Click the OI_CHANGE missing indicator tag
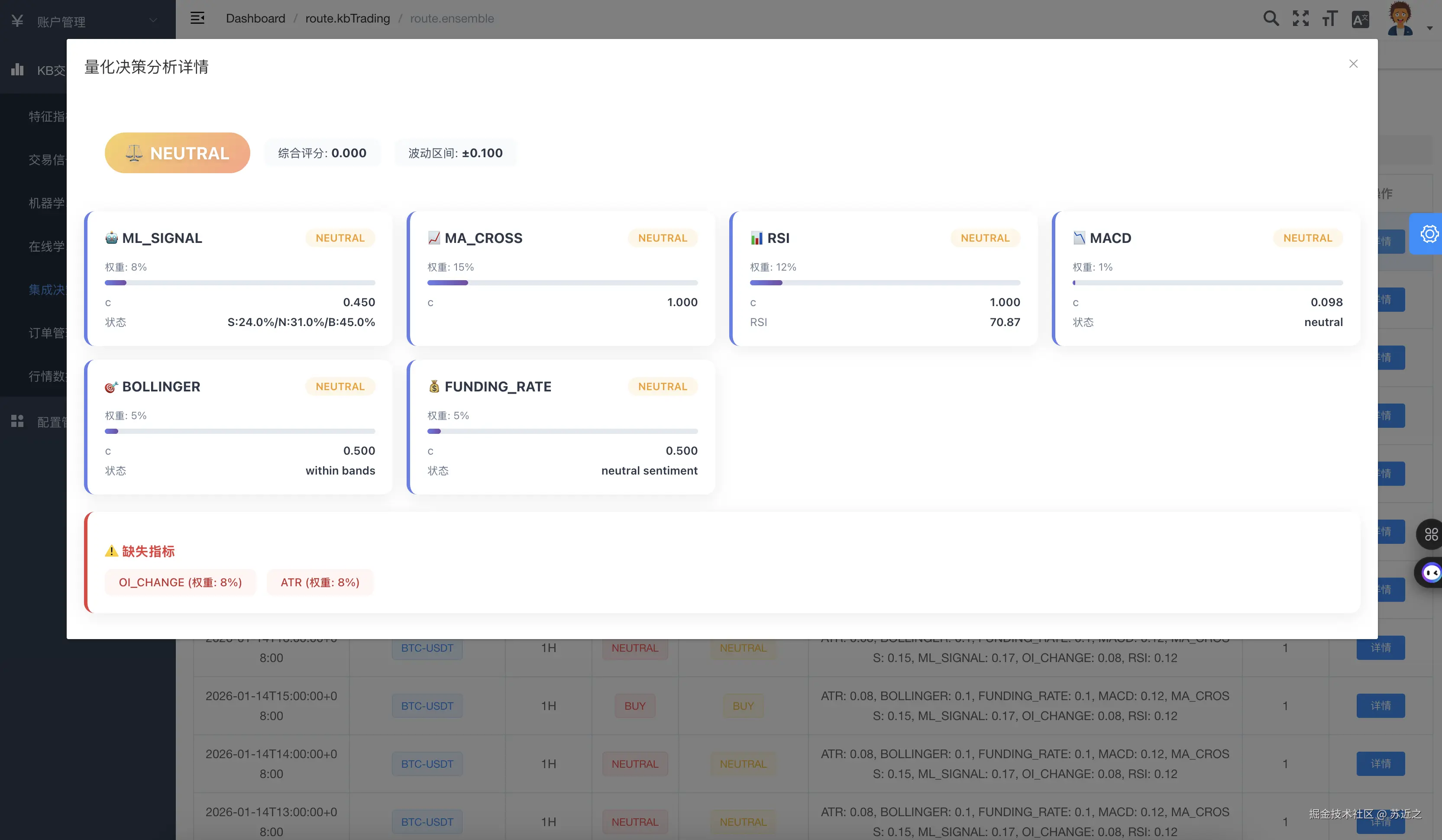Screen dimensions: 1442x840 (180, 582)
